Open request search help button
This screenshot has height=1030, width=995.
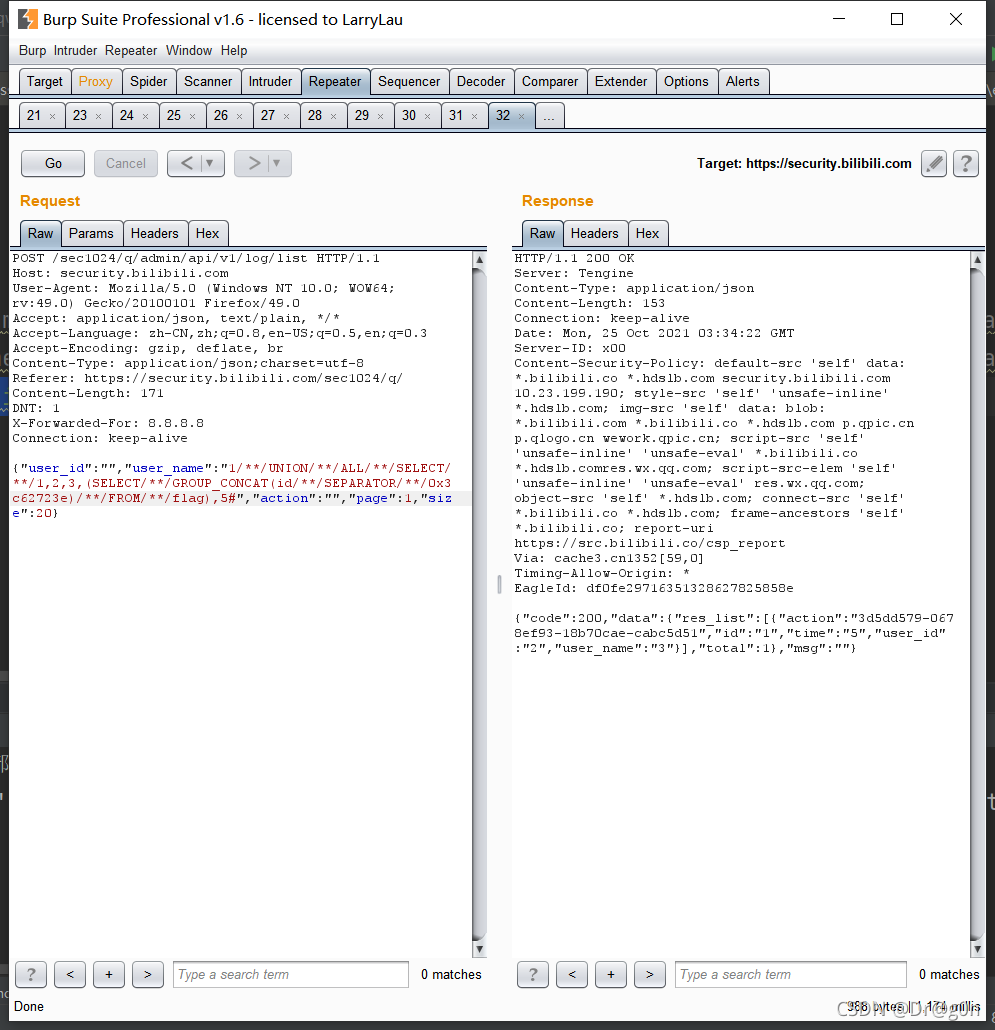tap(31, 974)
